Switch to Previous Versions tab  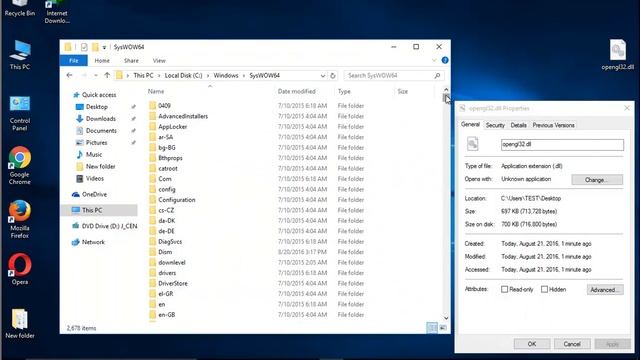point(553,125)
